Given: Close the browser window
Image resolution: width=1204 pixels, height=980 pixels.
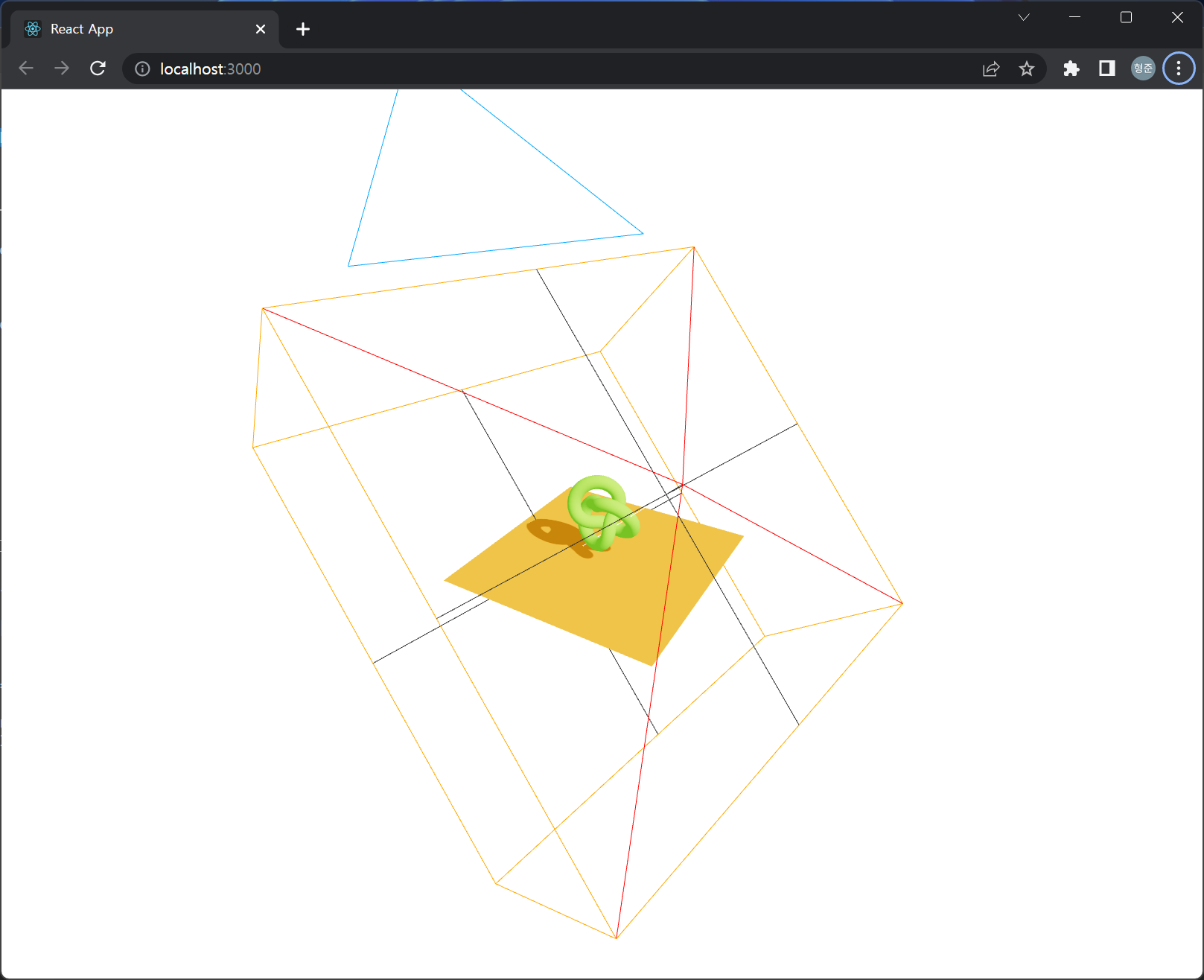Looking at the screenshot, I should [x=1177, y=17].
